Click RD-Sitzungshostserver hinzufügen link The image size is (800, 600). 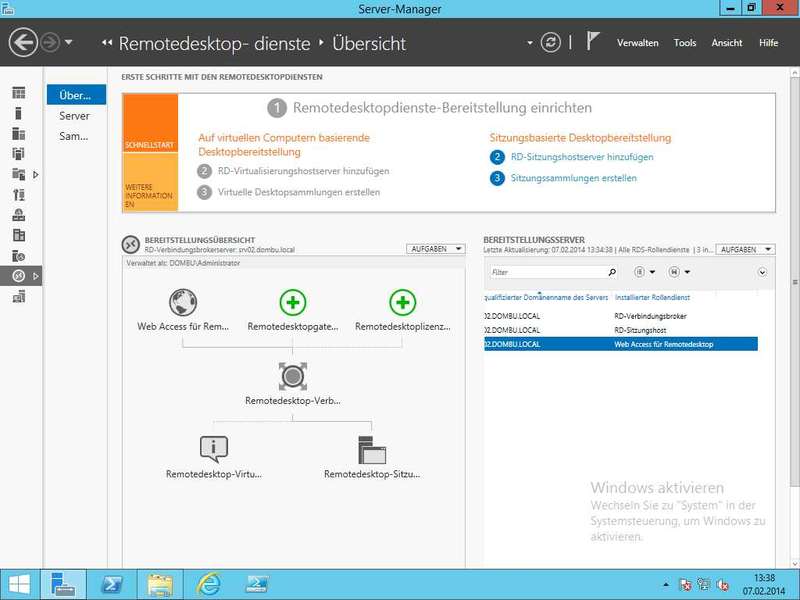581,157
